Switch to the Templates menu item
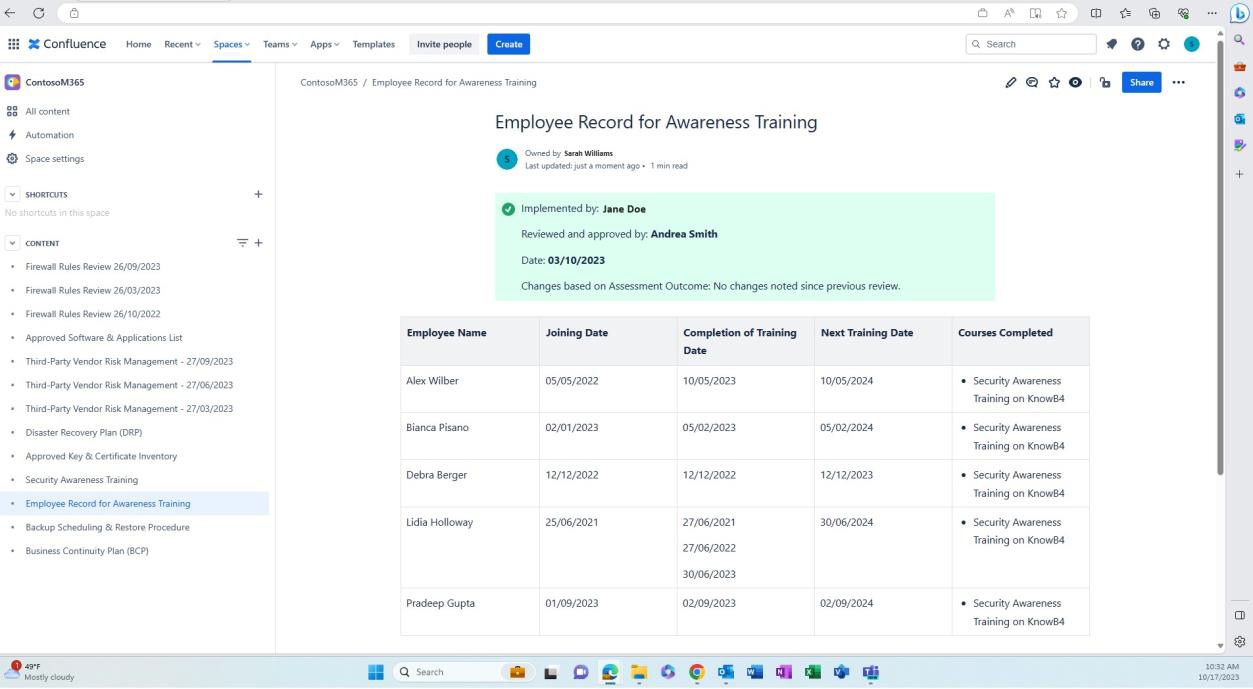The width and height of the screenshot is (1253, 689). 372,44
